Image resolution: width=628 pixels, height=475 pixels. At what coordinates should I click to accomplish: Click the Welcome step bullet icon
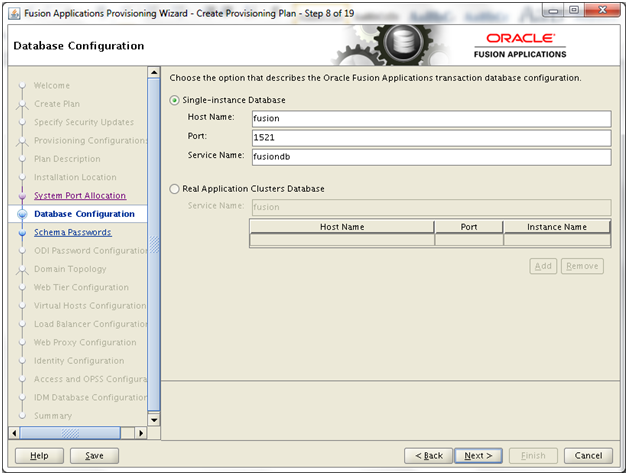click(22, 85)
